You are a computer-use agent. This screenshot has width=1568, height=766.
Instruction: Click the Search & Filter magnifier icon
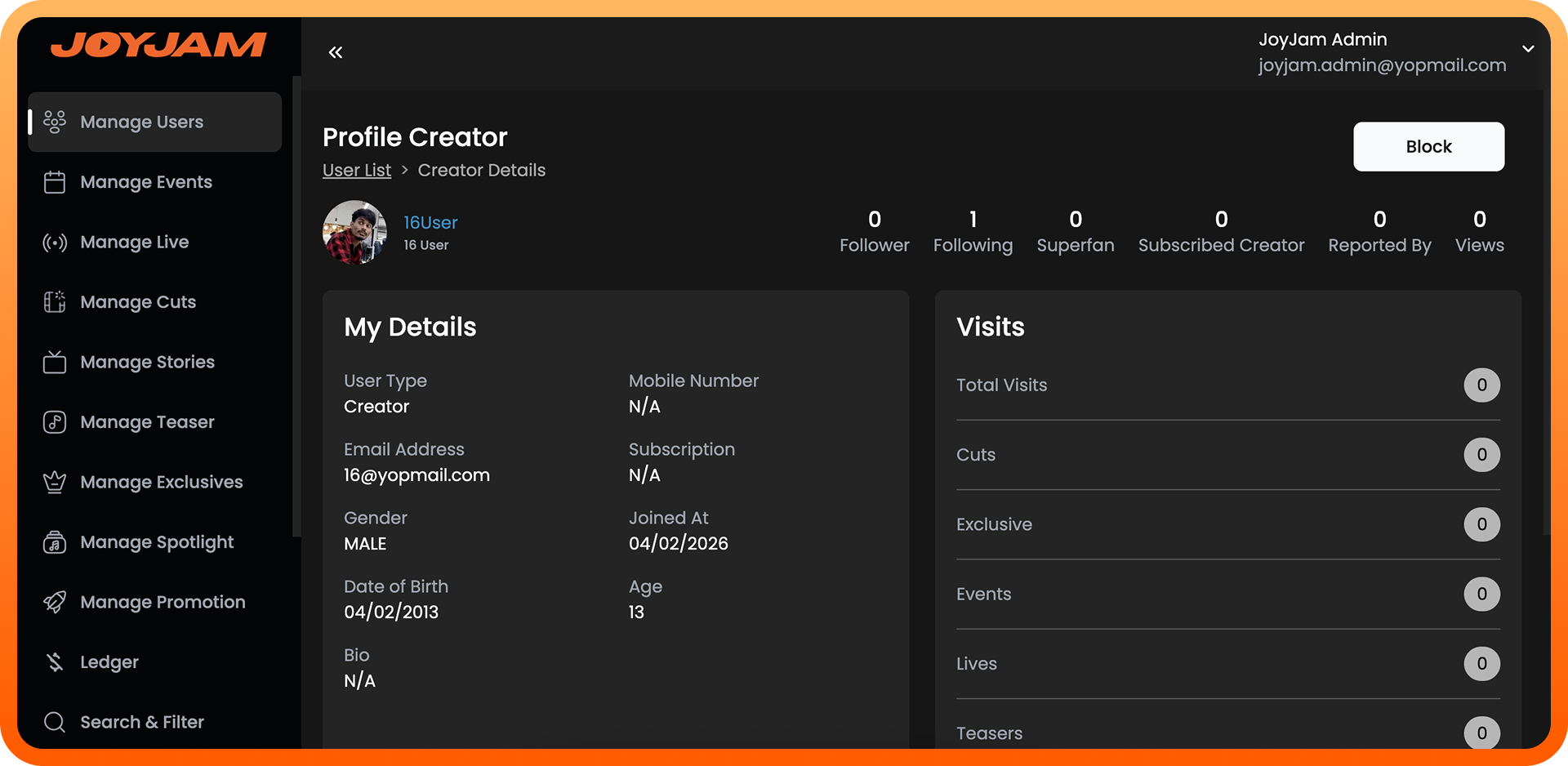pos(55,722)
